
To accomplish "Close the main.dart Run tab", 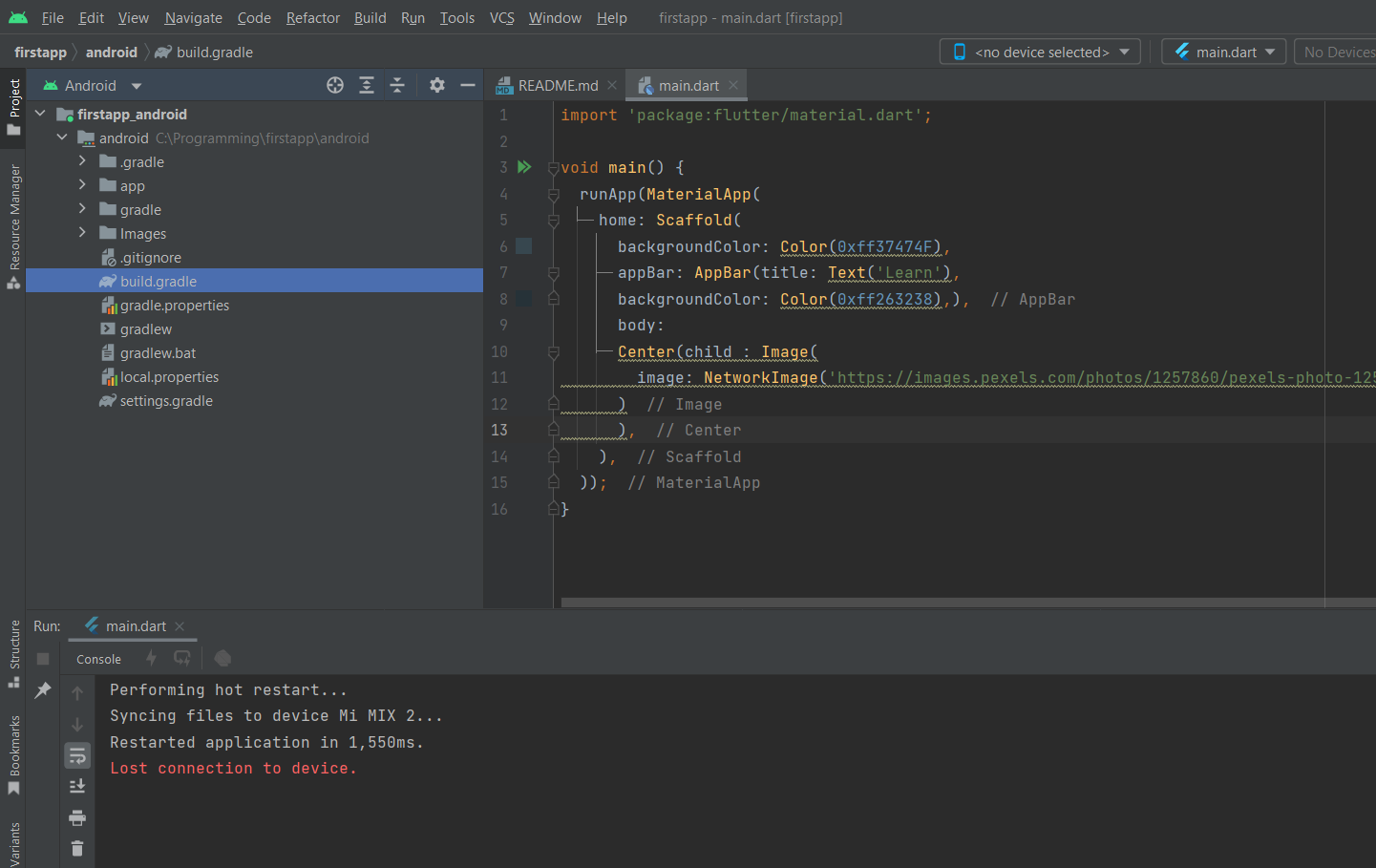I will tap(180, 626).
